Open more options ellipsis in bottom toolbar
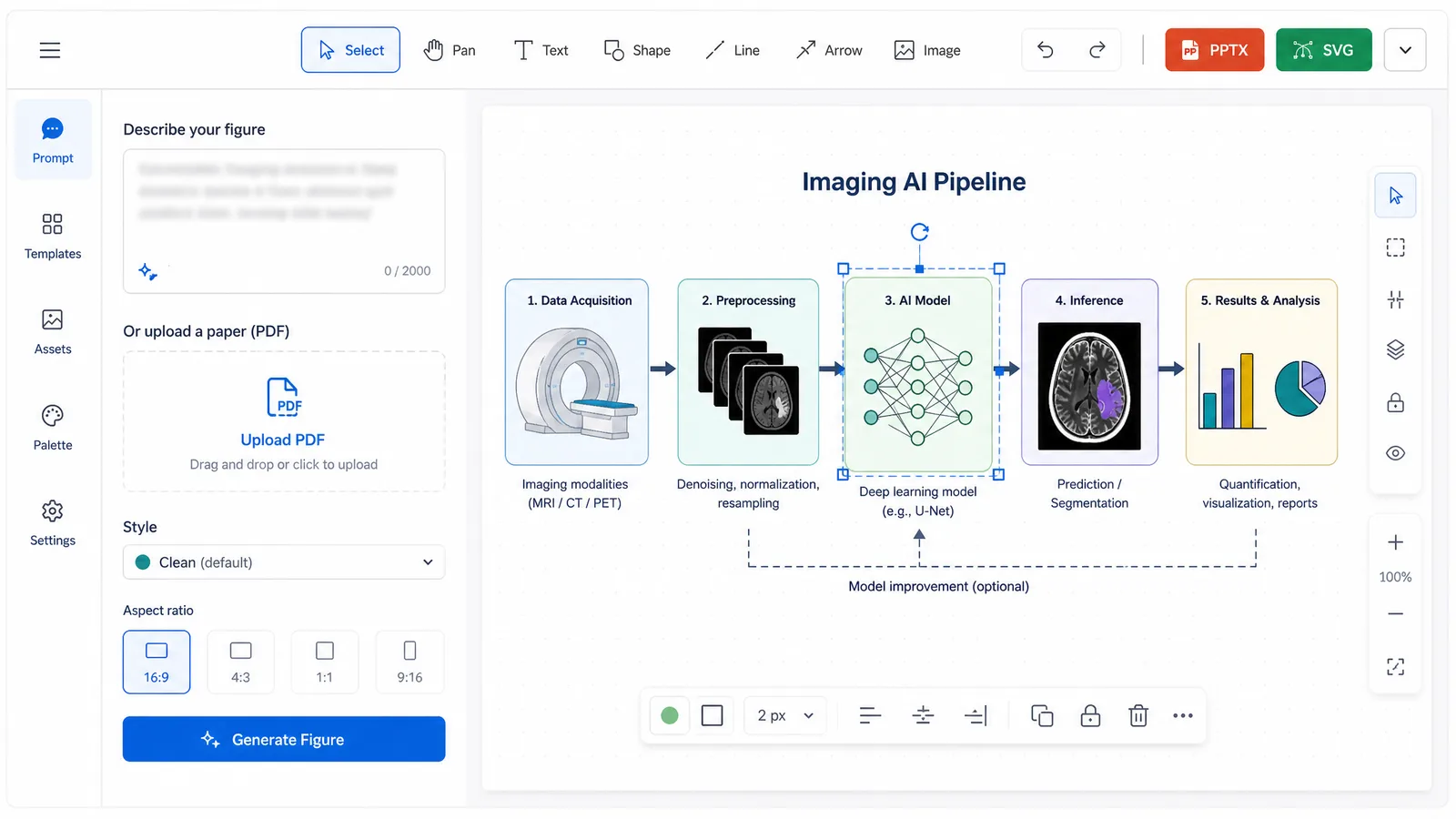Viewport: 1456px width, 819px height. [x=1183, y=716]
